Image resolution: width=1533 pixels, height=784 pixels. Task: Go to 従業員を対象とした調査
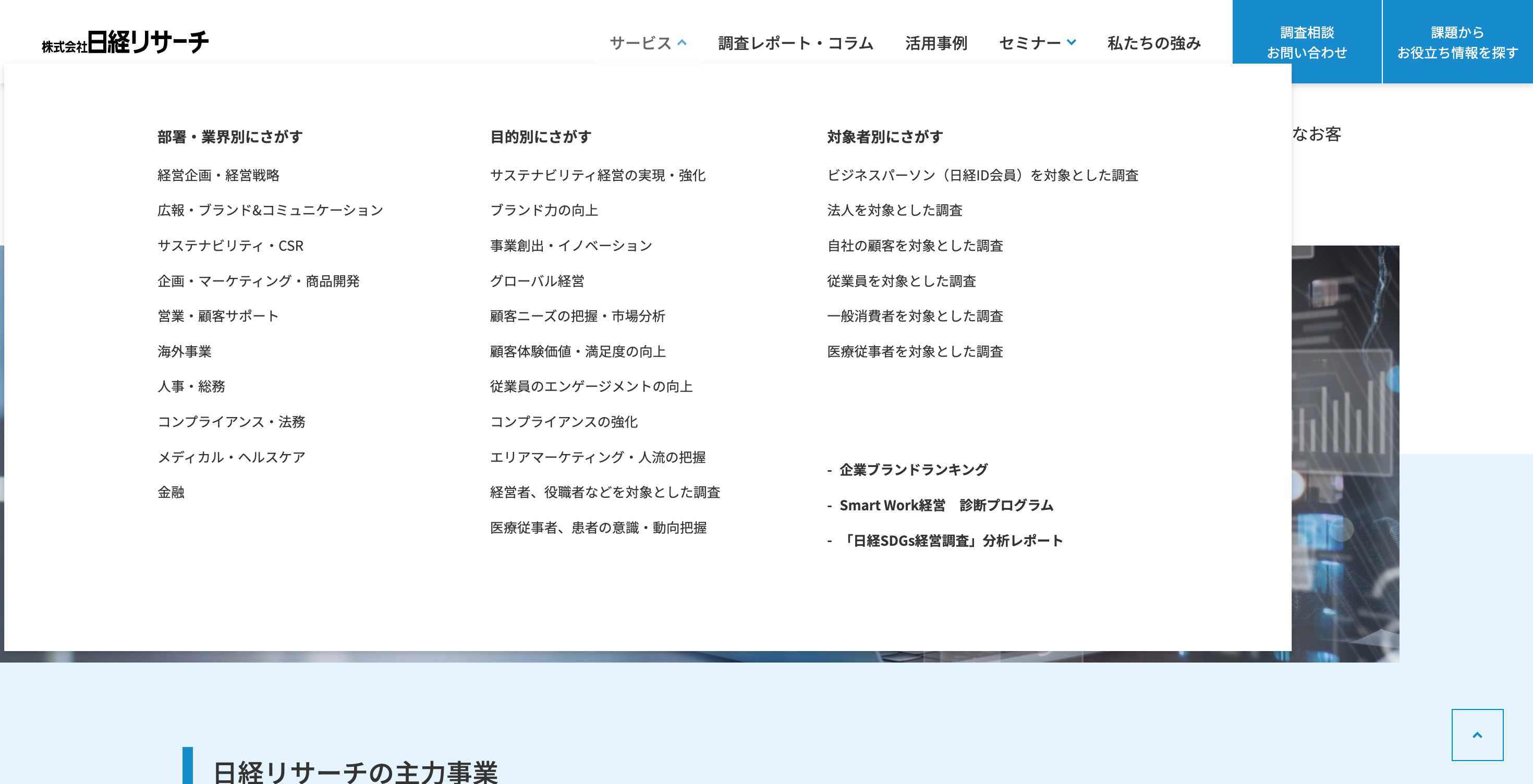(x=902, y=281)
